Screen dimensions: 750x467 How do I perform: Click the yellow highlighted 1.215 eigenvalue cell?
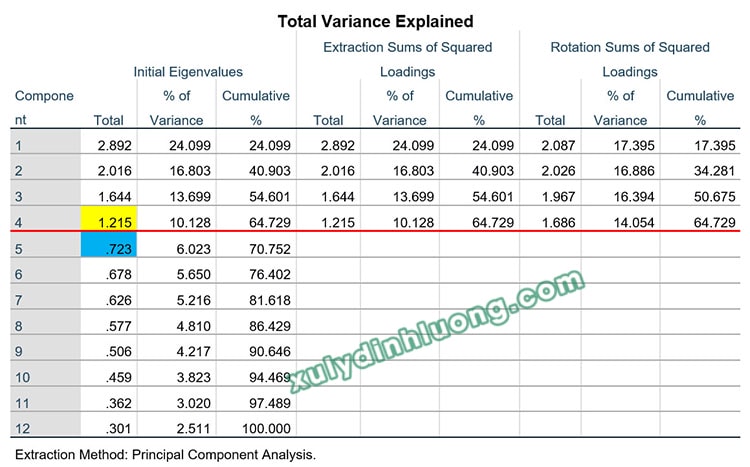click(x=109, y=219)
